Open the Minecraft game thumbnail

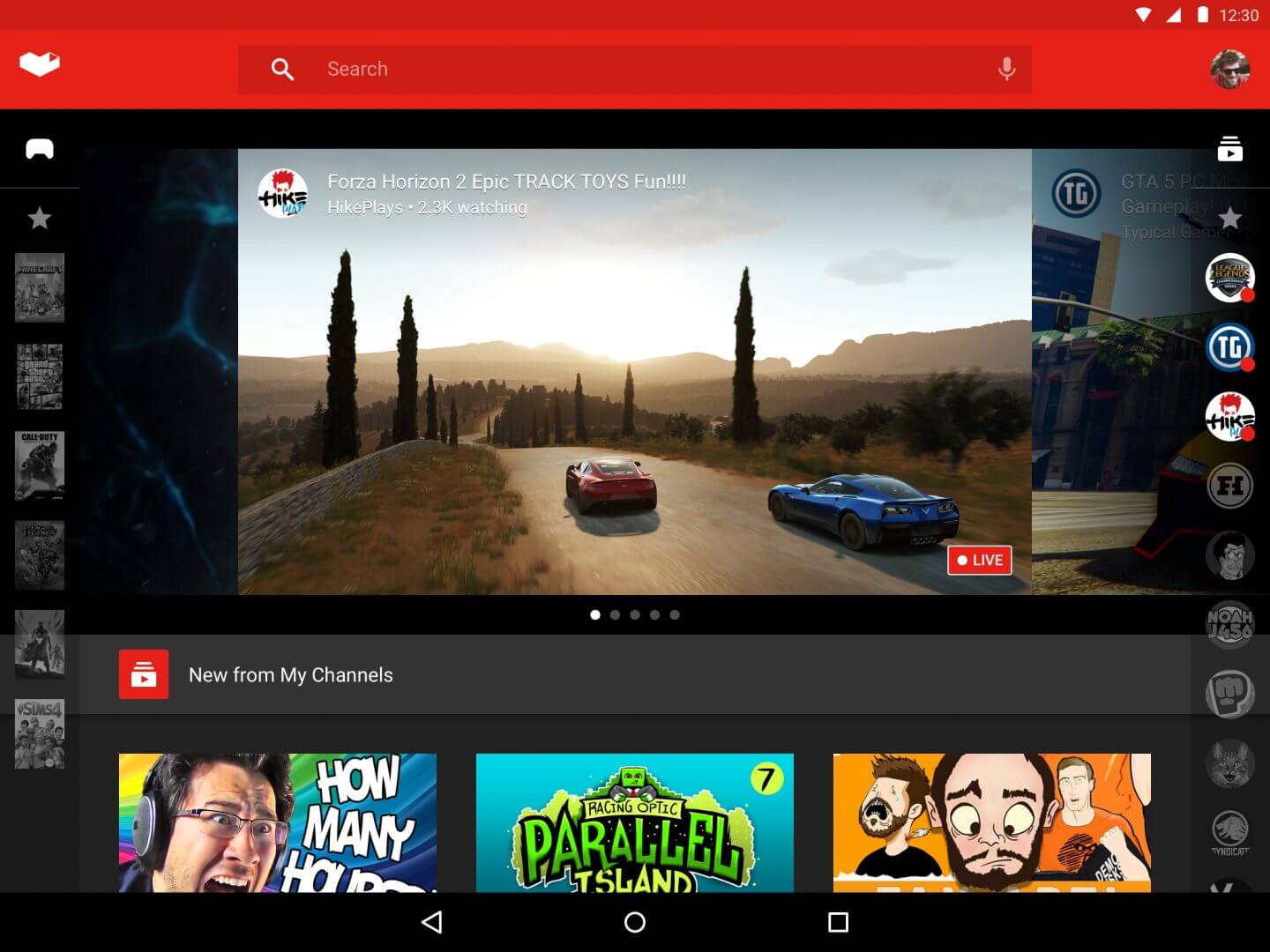tap(39, 288)
